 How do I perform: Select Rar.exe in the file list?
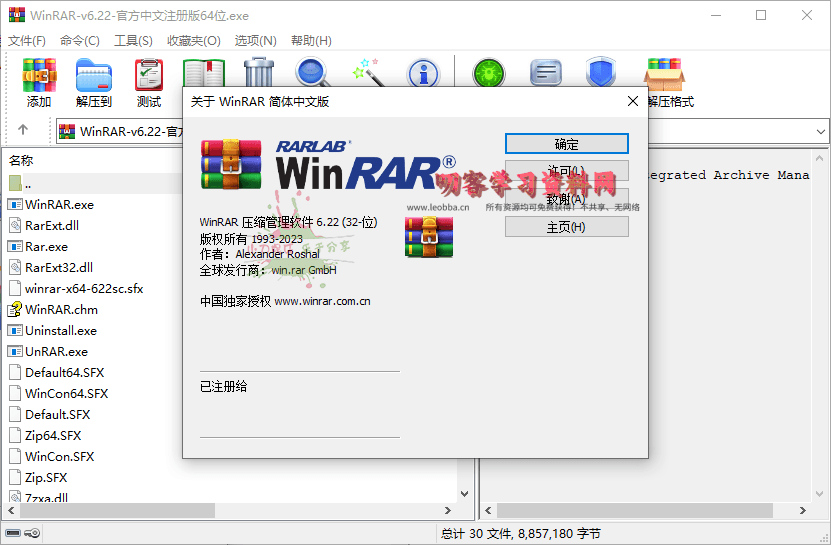click(x=46, y=247)
